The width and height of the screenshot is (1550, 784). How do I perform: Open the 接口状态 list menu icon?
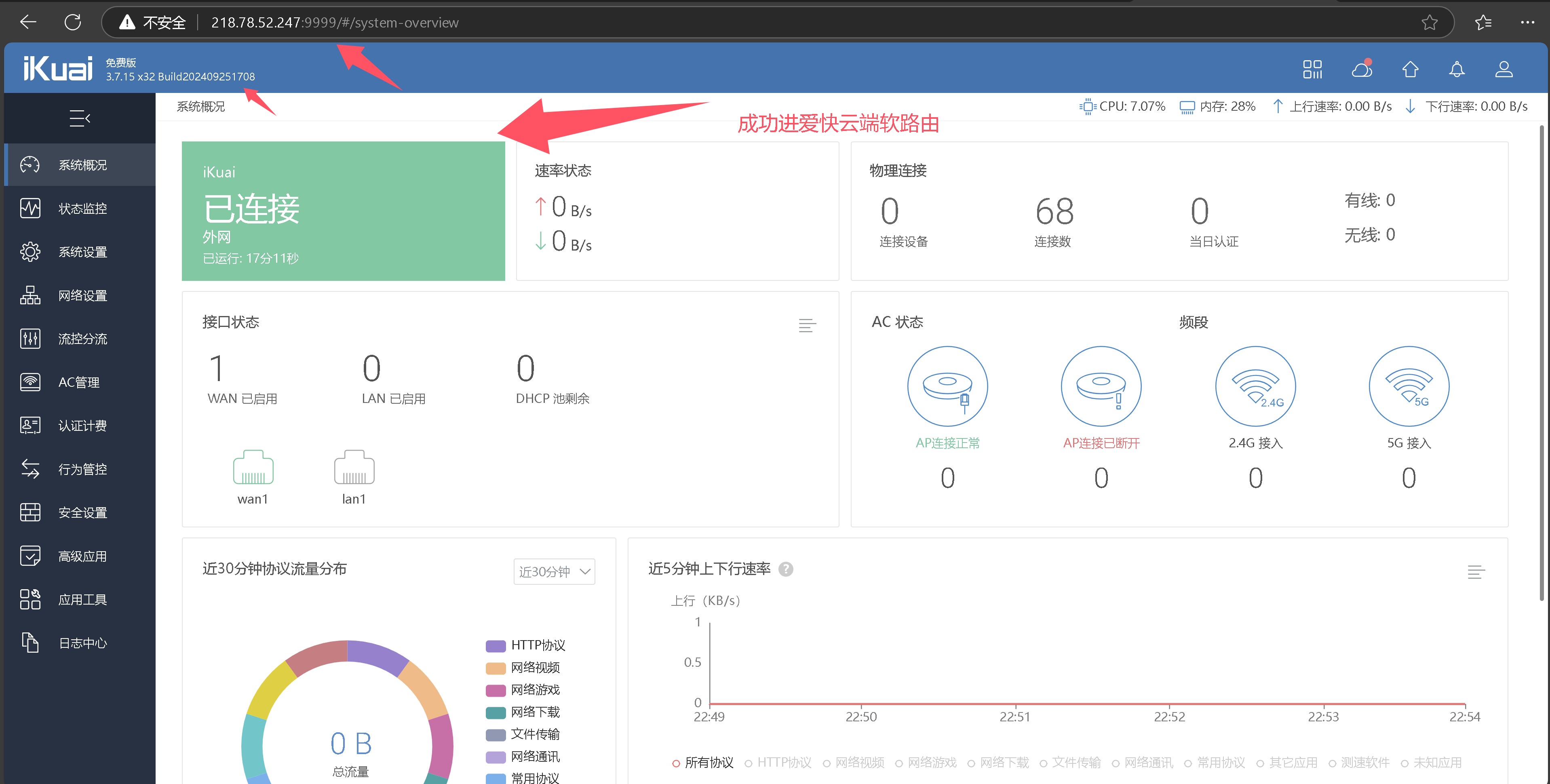(807, 325)
